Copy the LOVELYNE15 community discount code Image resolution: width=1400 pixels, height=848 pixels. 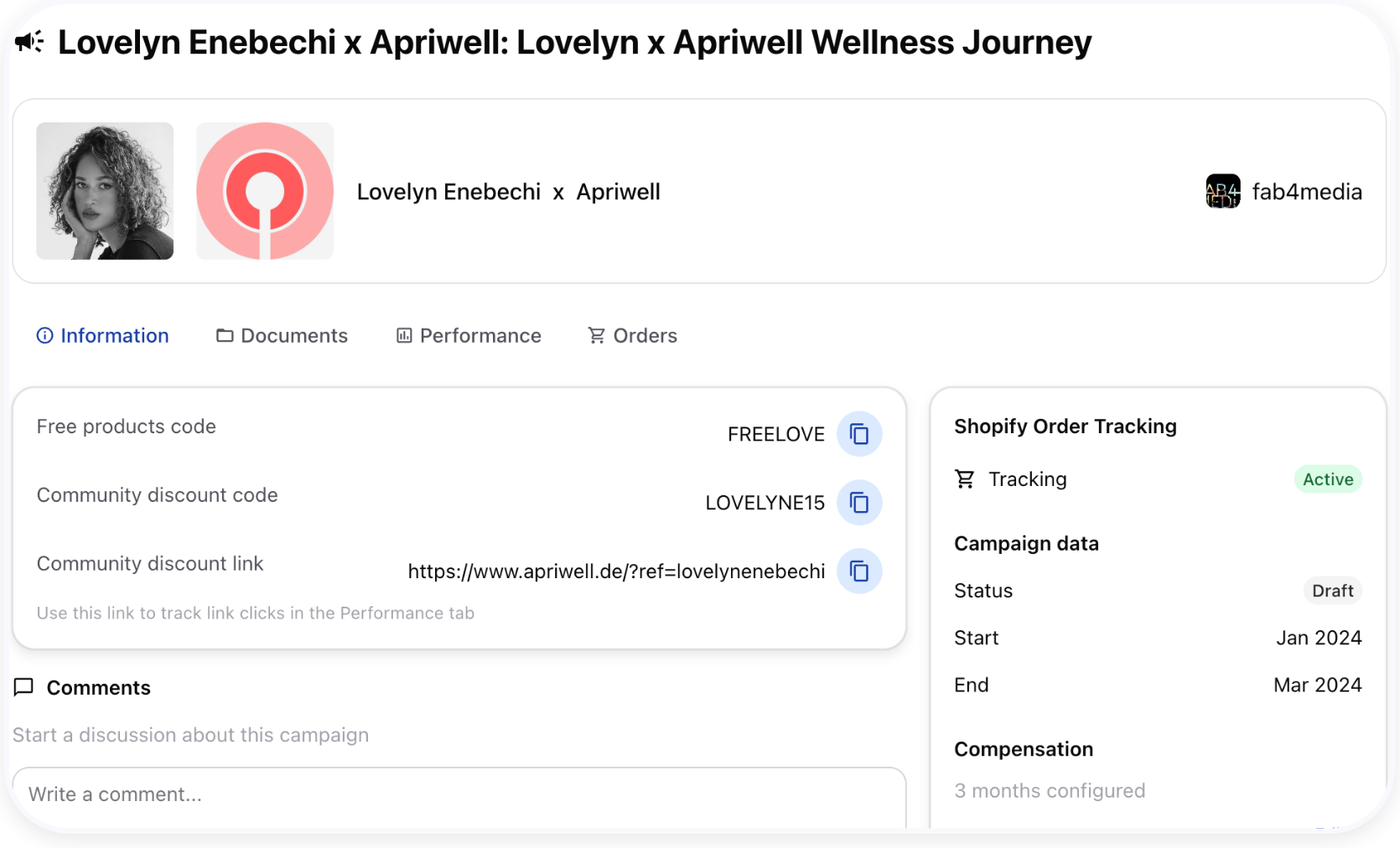click(859, 503)
